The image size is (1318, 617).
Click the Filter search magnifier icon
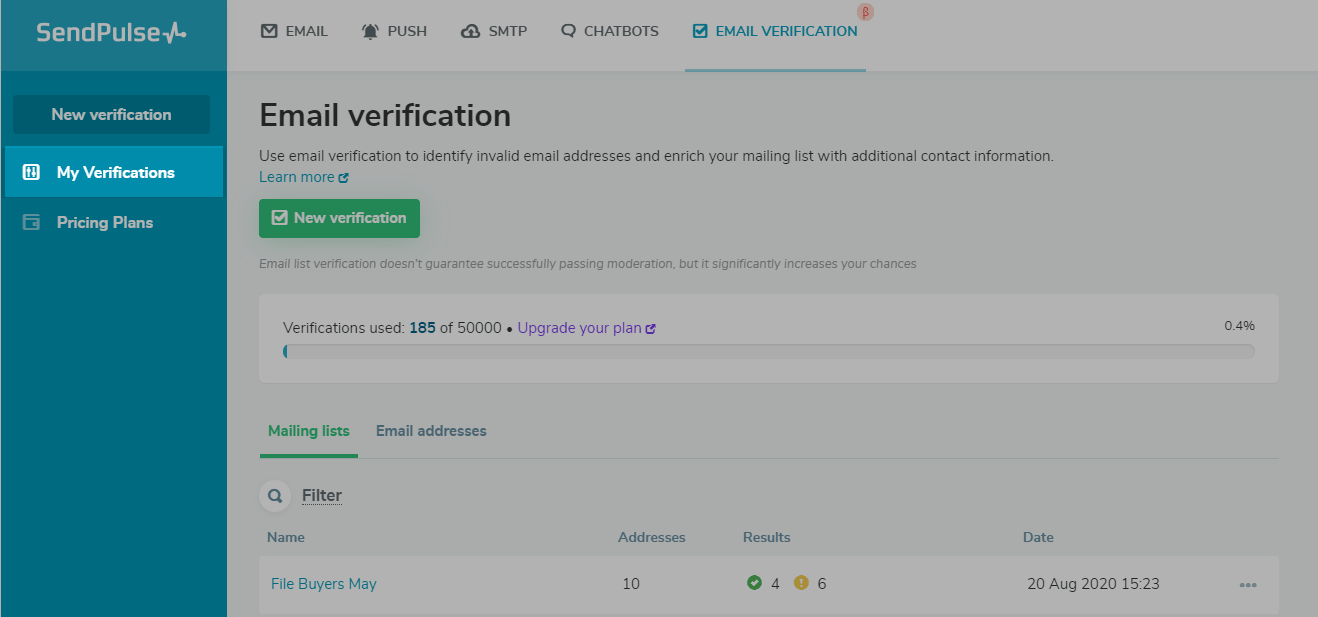(273, 495)
